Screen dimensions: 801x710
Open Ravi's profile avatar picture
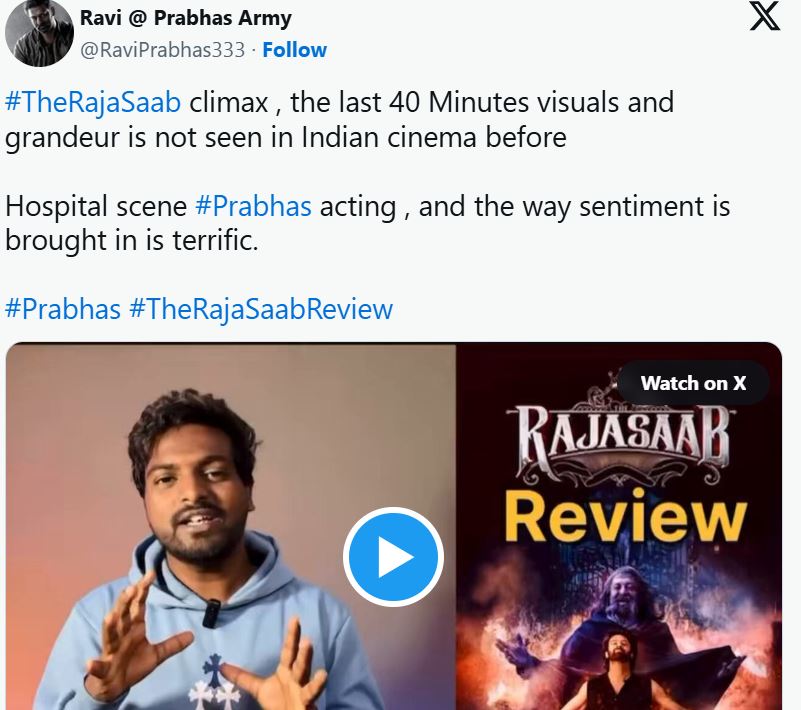39,33
